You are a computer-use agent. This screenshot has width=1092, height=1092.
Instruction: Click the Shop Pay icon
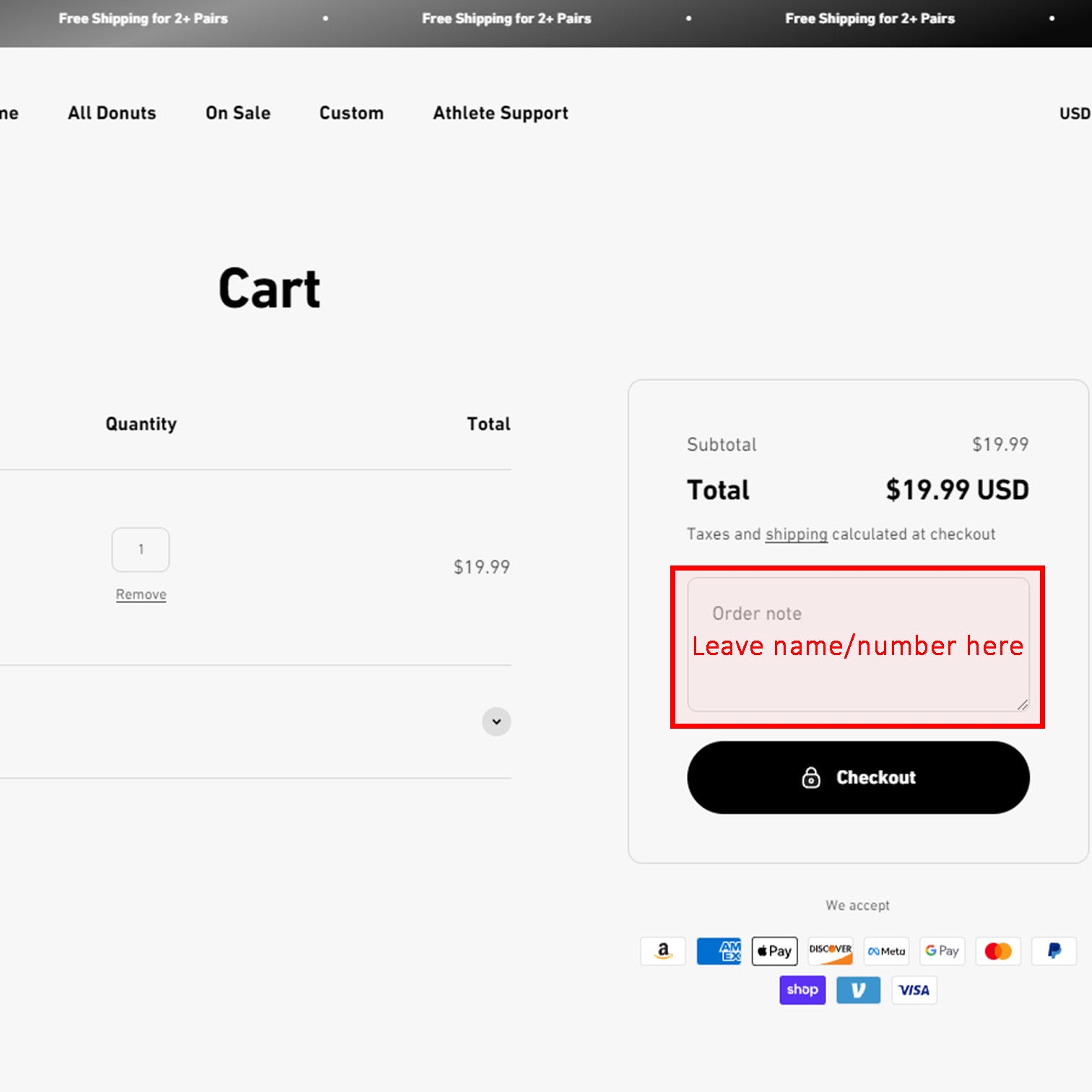click(x=802, y=990)
